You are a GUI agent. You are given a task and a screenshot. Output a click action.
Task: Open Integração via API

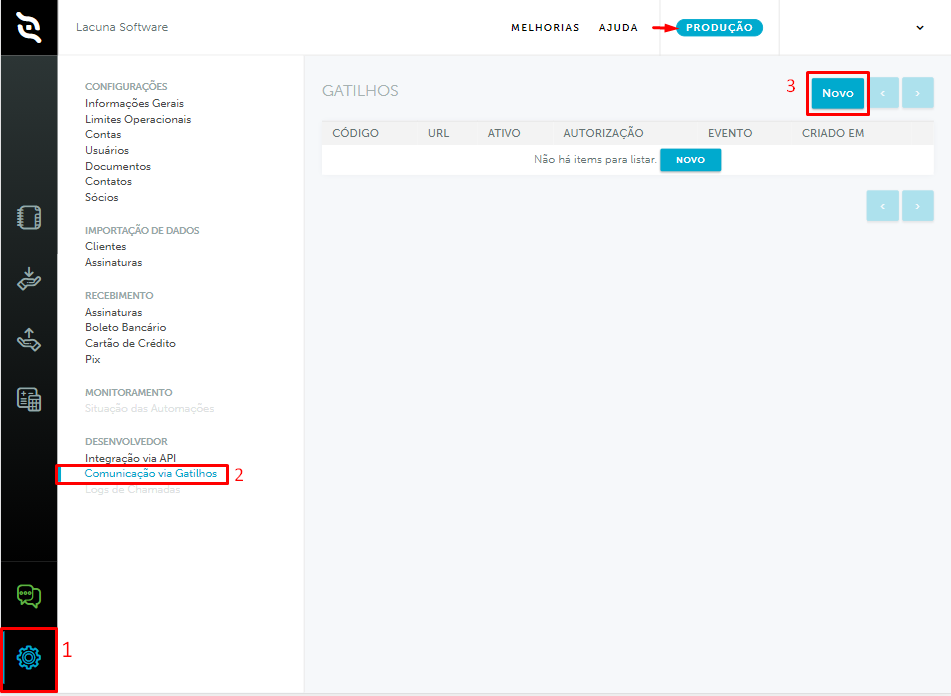click(x=130, y=458)
